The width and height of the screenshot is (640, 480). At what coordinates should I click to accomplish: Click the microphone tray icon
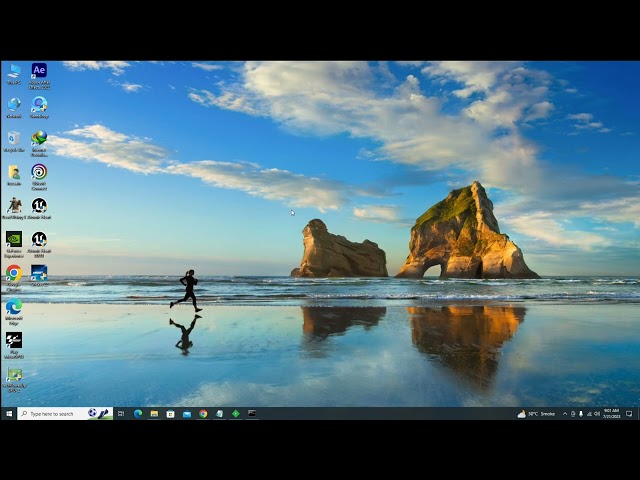[x=581, y=413]
